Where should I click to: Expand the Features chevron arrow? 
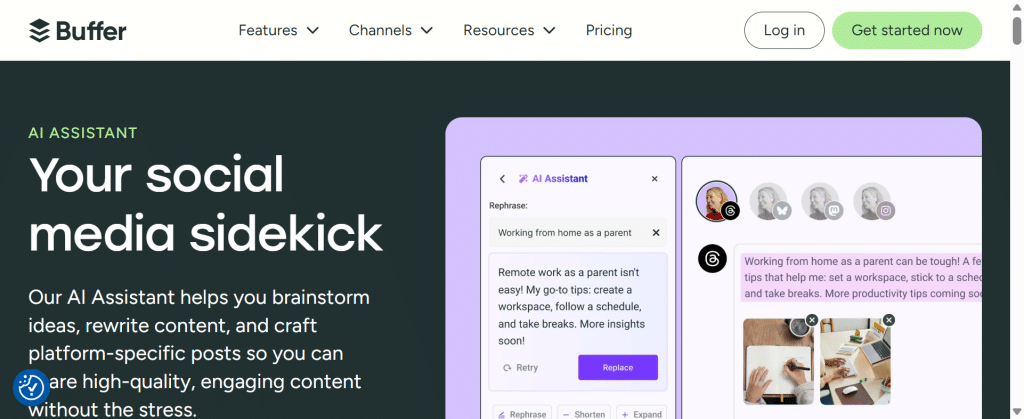(x=313, y=31)
